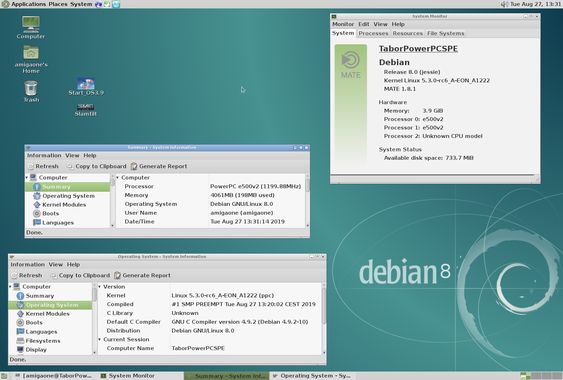
Task: Collapse Computer node in Operating System window tree
Action: [x=10, y=287]
